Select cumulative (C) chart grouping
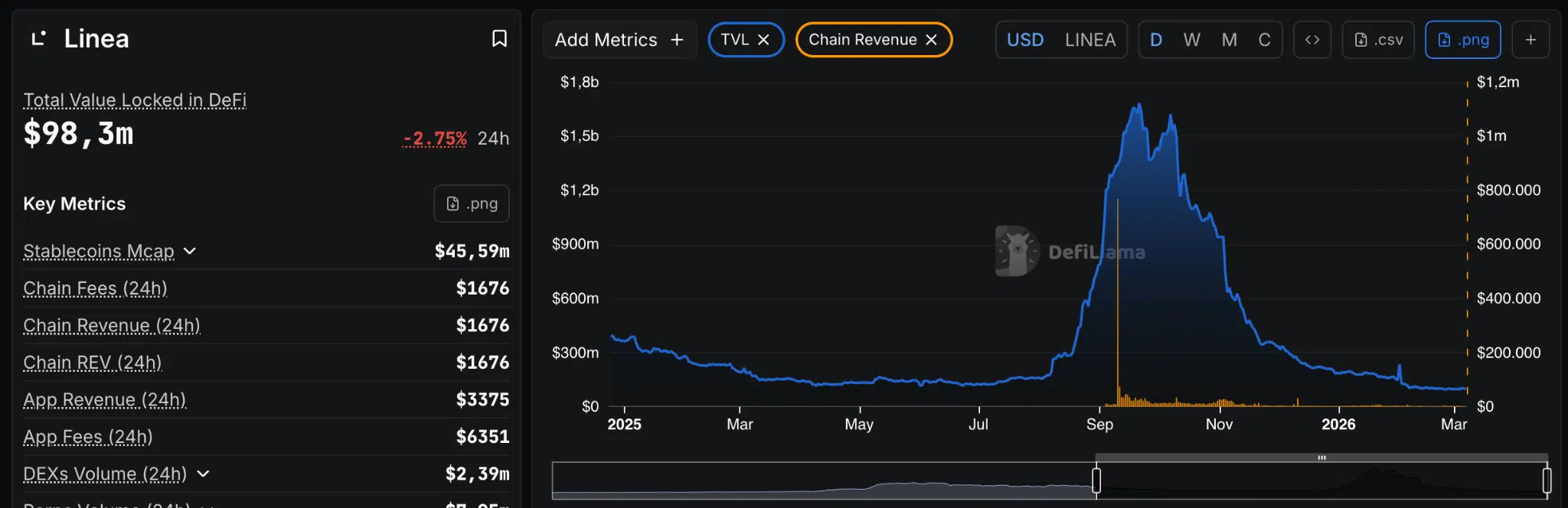This screenshot has width=1568, height=508. coord(1264,40)
